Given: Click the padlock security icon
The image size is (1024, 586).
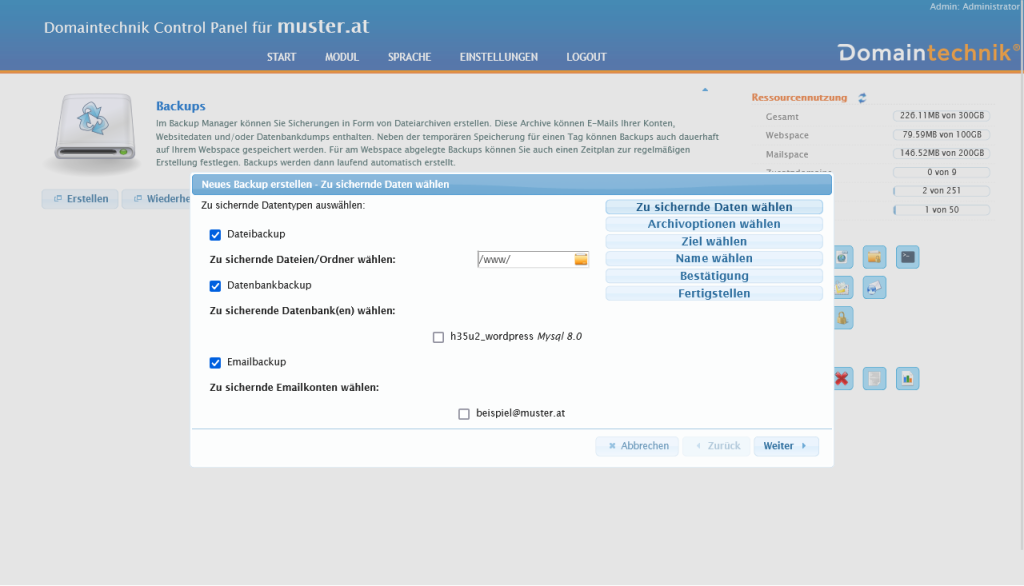Looking at the screenshot, I should click(841, 317).
